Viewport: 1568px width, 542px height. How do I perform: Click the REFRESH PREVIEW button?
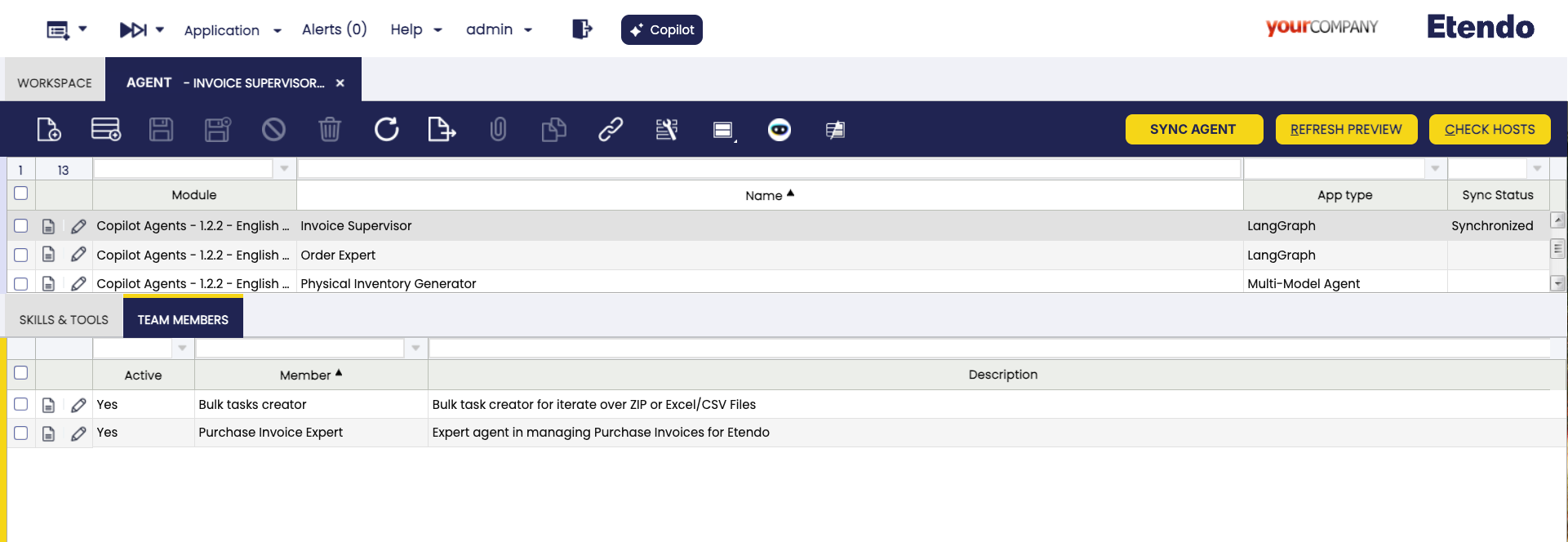(x=1346, y=129)
